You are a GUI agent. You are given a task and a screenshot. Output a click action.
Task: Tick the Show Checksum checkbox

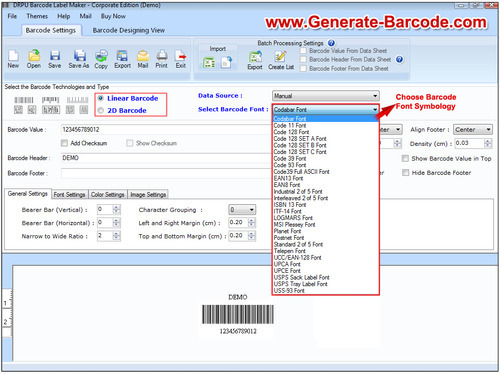coord(130,143)
